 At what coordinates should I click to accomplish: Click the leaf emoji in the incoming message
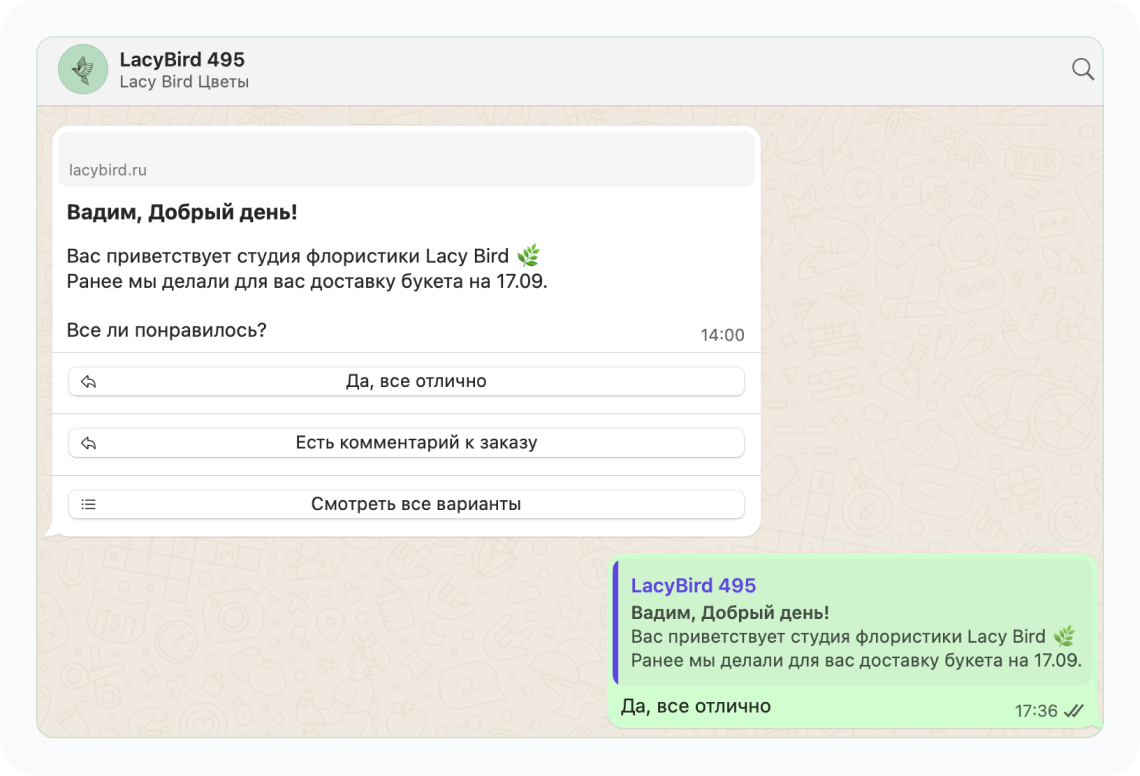point(529,255)
